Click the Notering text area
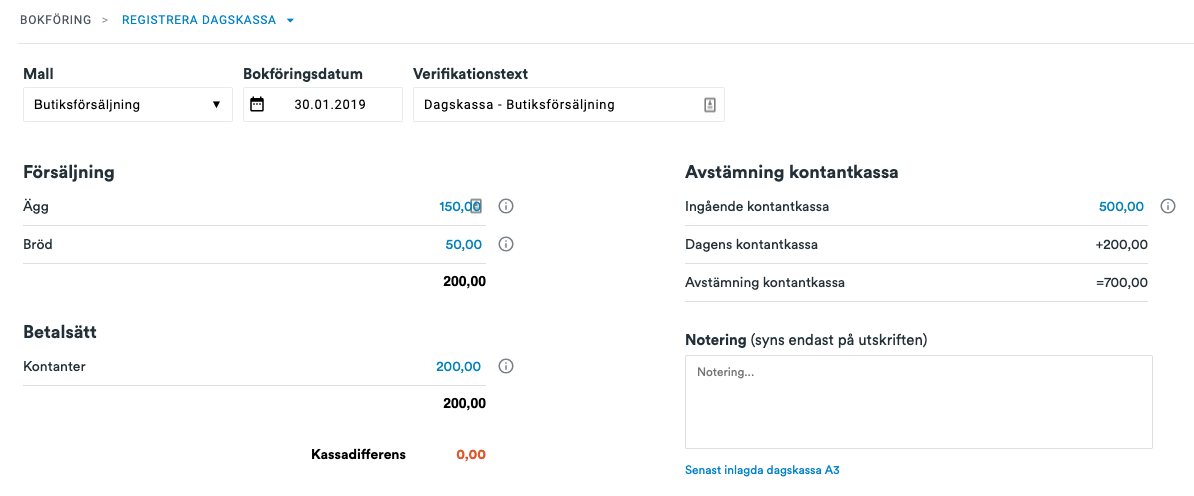The image size is (1194, 496). click(918, 402)
